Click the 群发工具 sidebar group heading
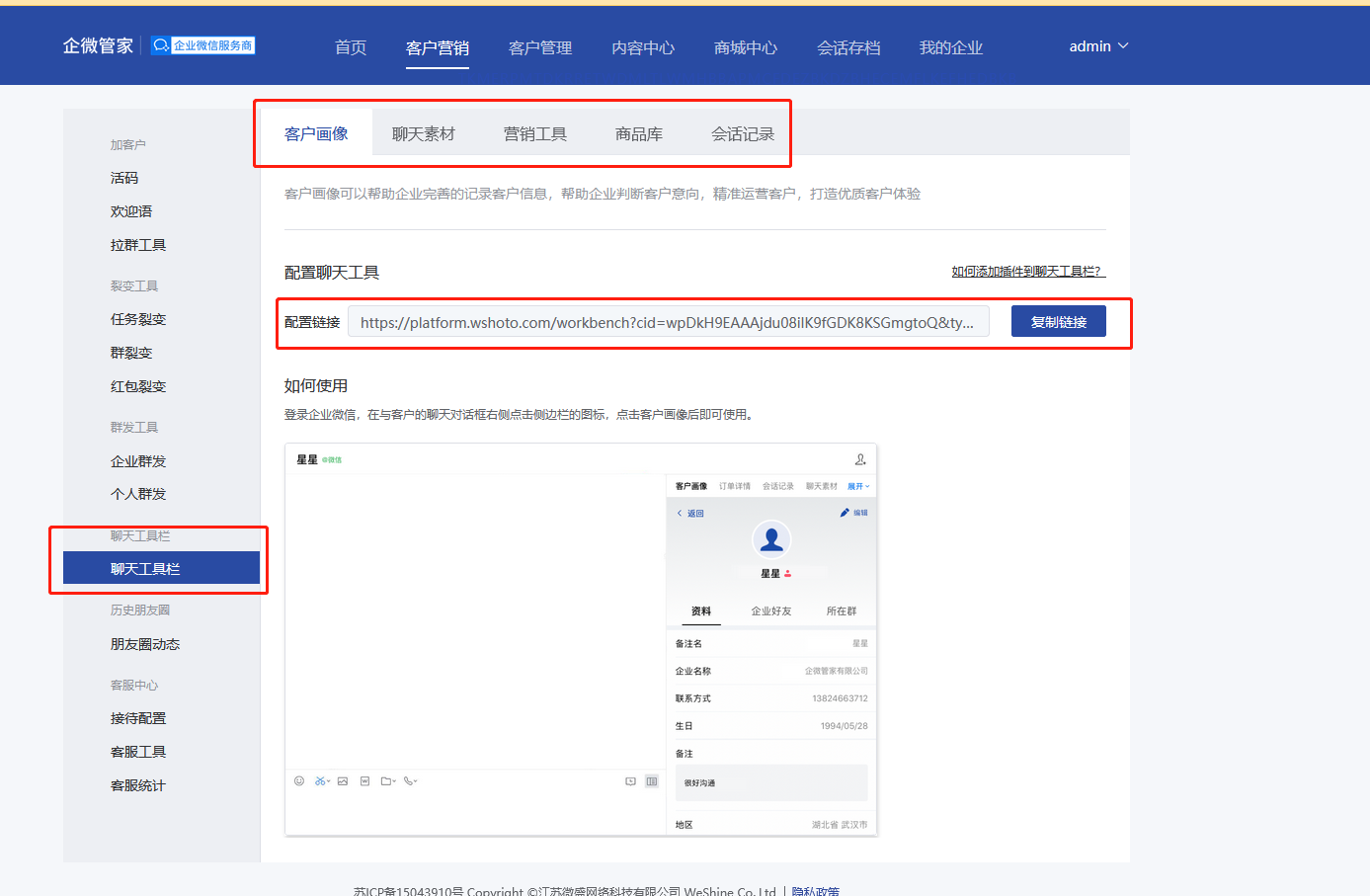Image resolution: width=1370 pixels, height=896 pixels. tap(134, 427)
